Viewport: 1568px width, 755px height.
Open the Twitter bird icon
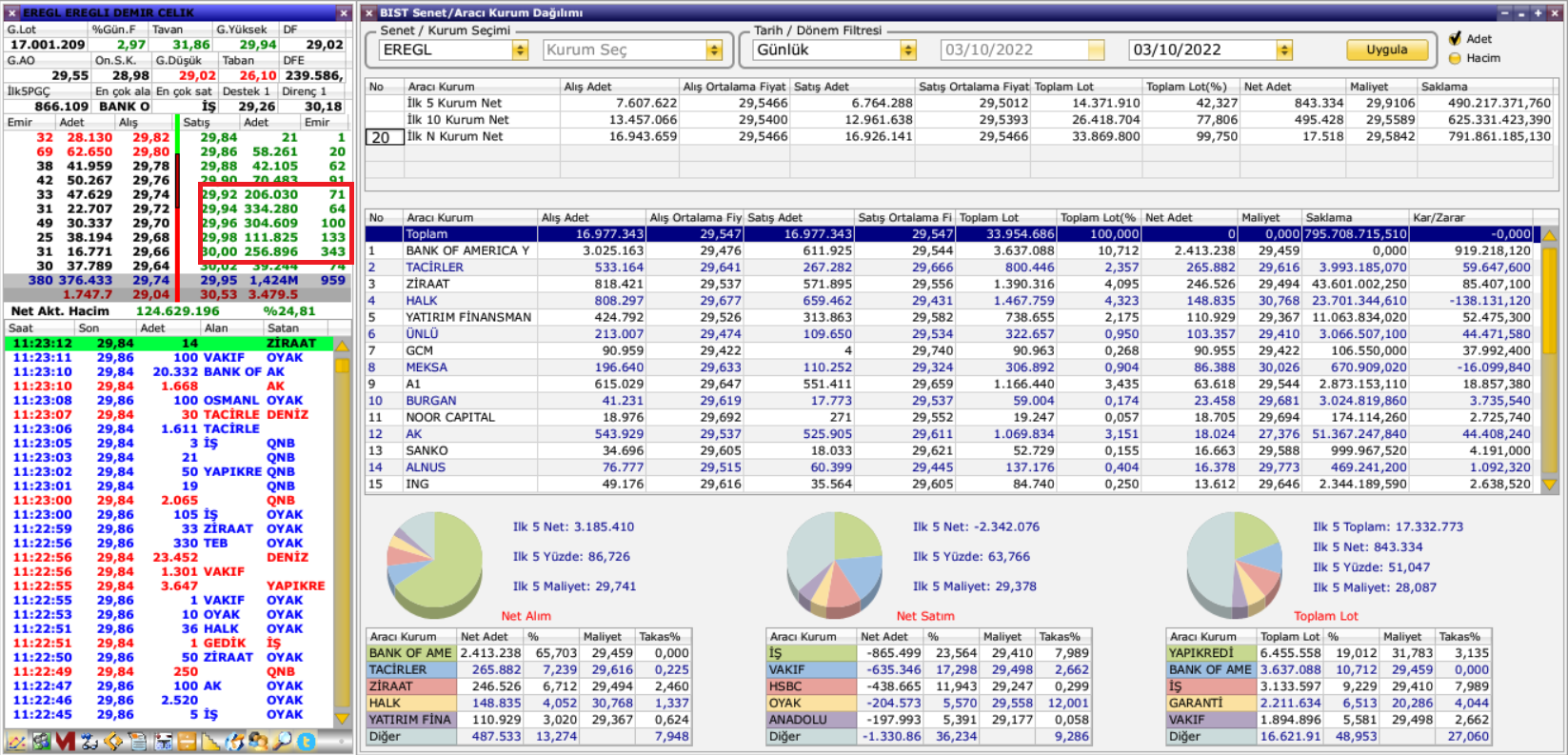307,741
